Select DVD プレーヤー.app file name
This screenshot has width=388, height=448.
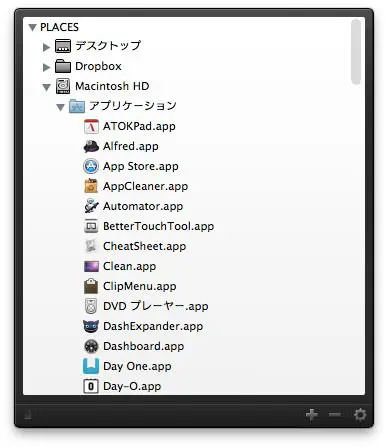pos(156,307)
